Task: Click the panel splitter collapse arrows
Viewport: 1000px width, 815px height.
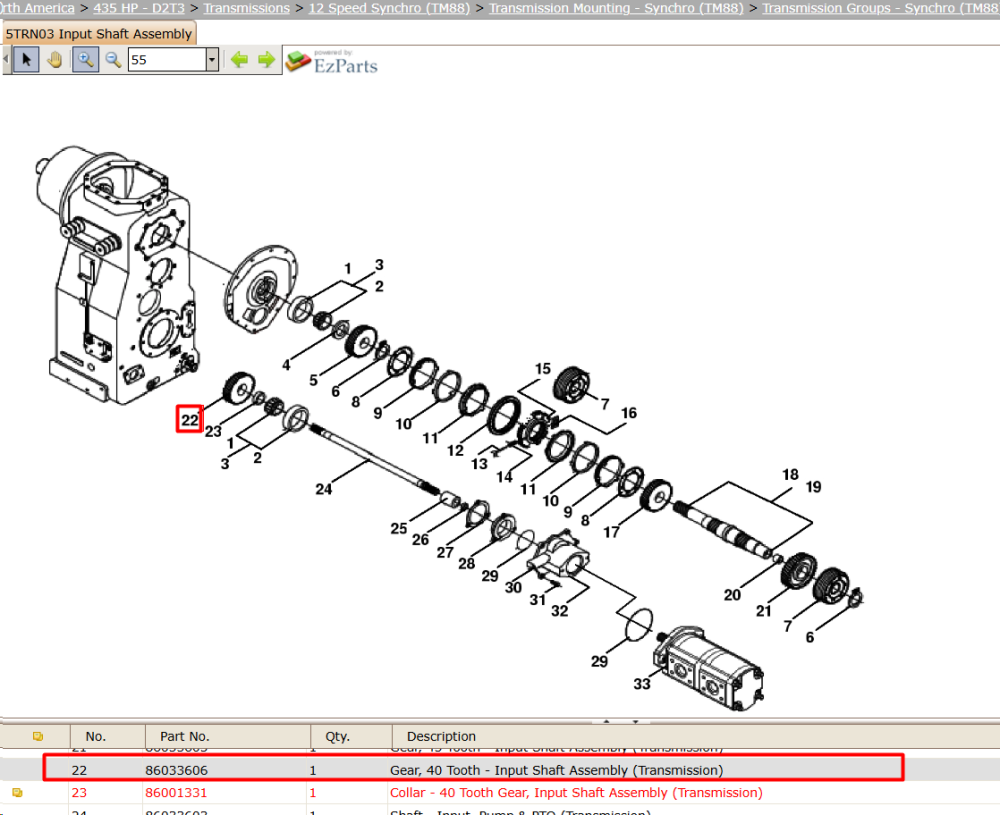Action: click(x=621, y=721)
